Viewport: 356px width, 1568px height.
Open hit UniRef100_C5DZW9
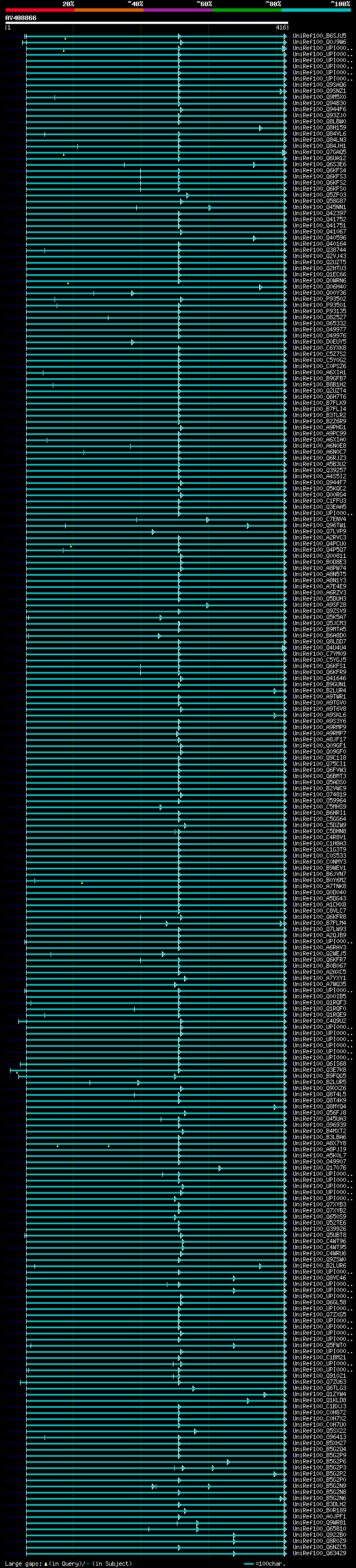pyautogui.click(x=319, y=825)
